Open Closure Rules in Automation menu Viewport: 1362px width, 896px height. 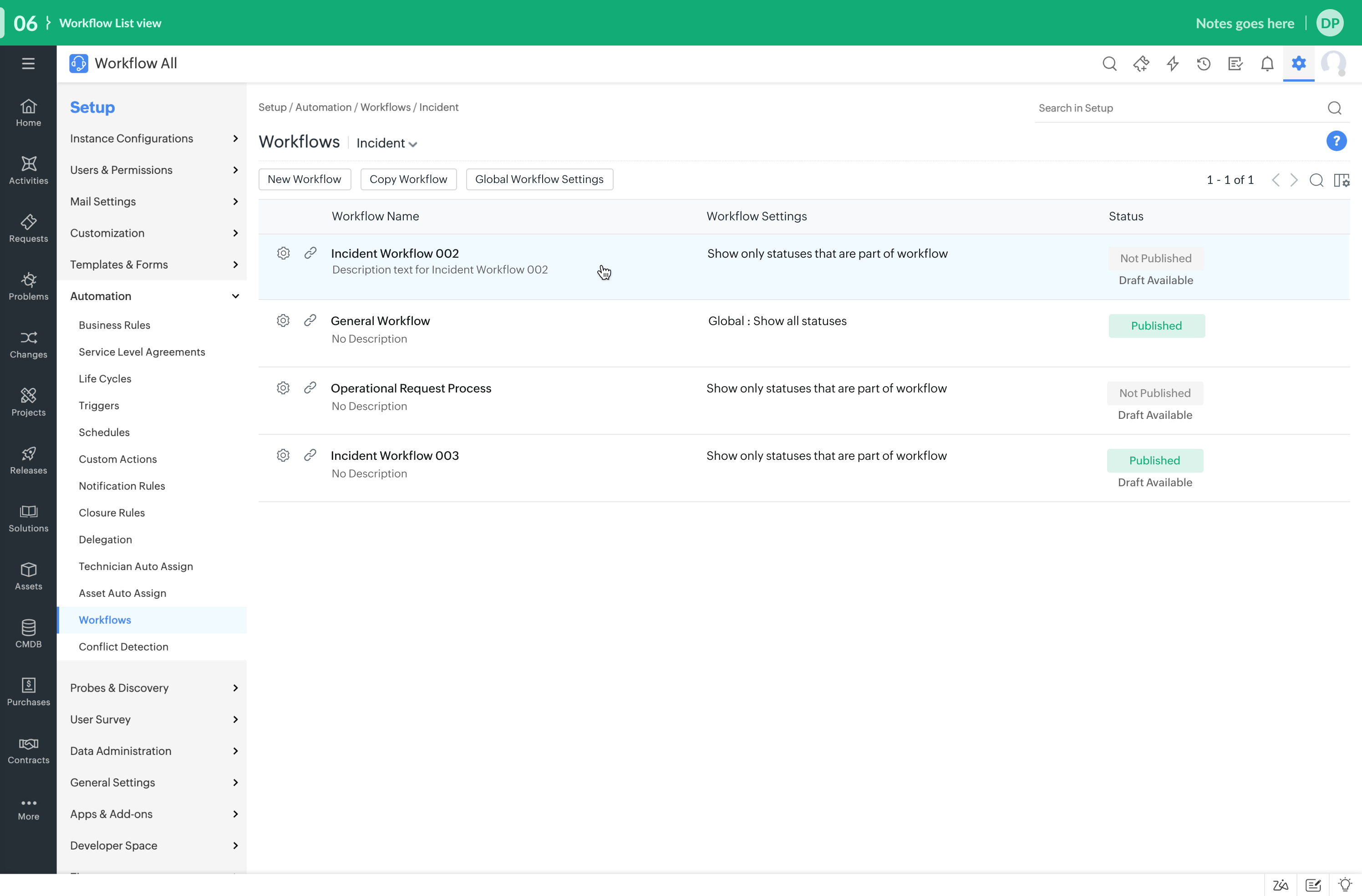pos(112,513)
